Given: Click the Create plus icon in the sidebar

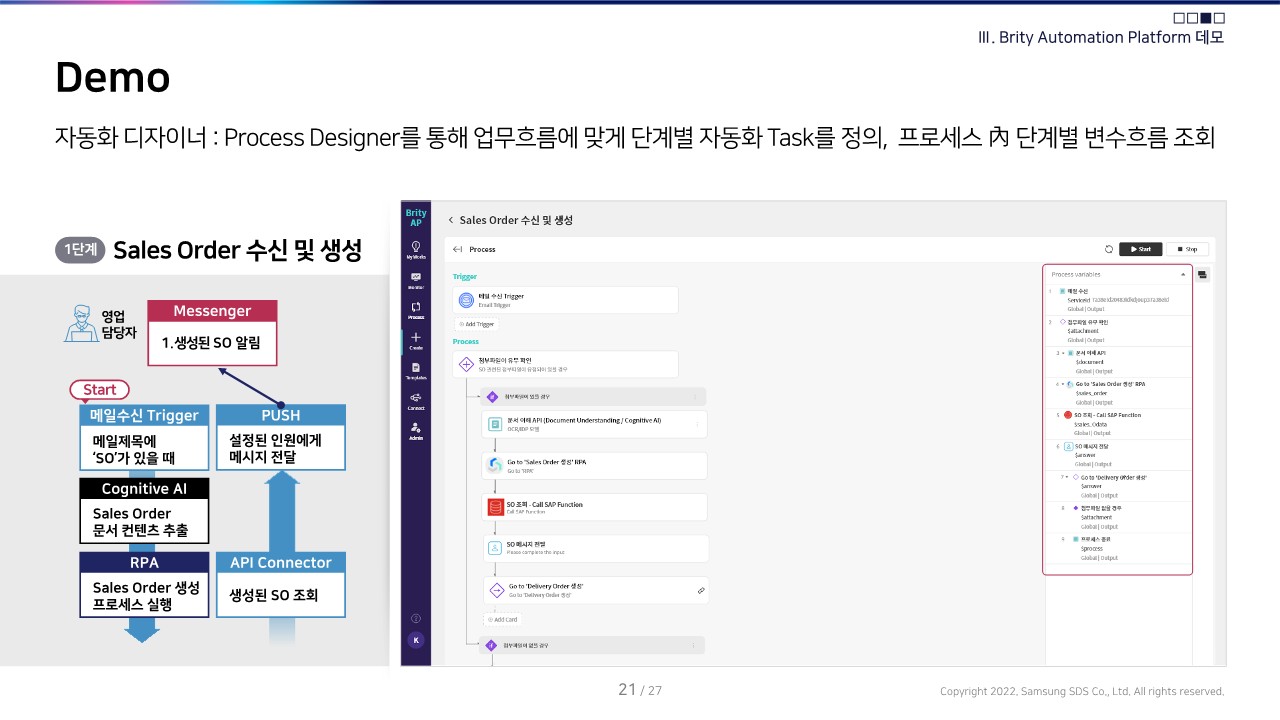Looking at the screenshot, I should [415, 339].
